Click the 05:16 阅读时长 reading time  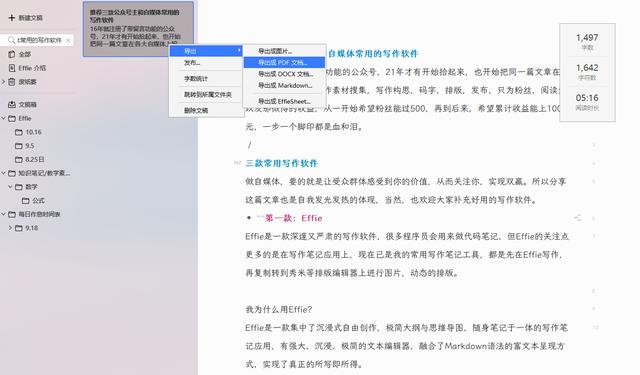tap(587, 102)
